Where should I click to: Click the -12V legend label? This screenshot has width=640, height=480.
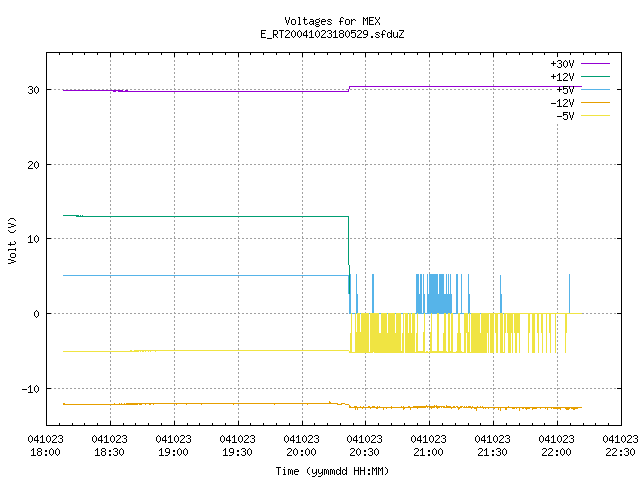562,103
